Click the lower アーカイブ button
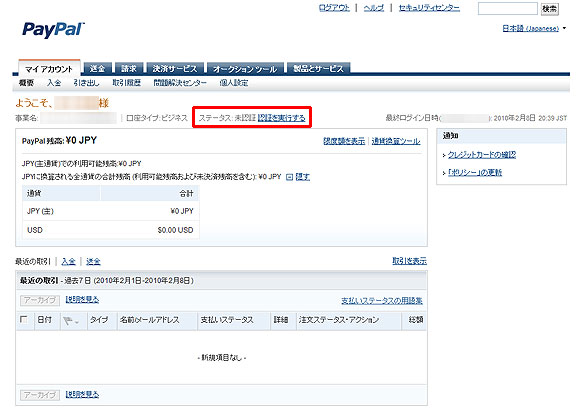 click(40, 395)
